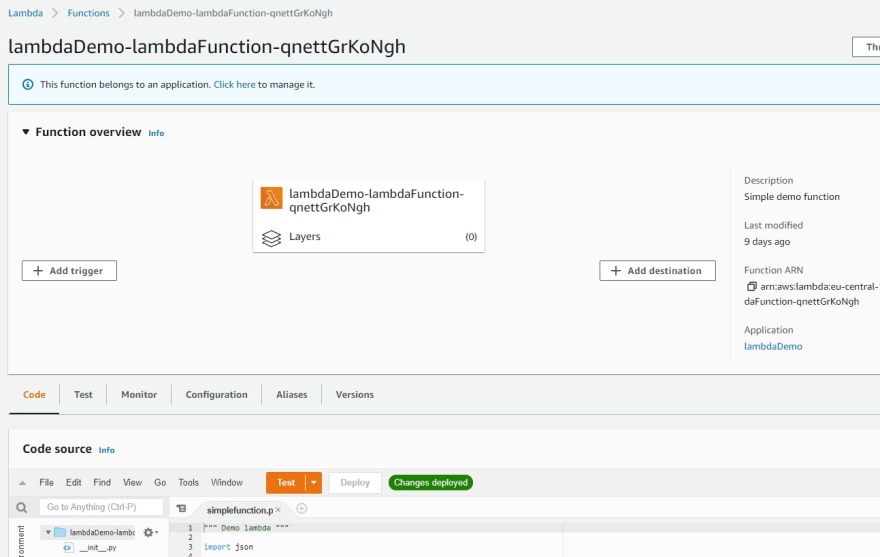Open the File menu in the code editor
The width and height of the screenshot is (880, 557).
click(x=47, y=482)
